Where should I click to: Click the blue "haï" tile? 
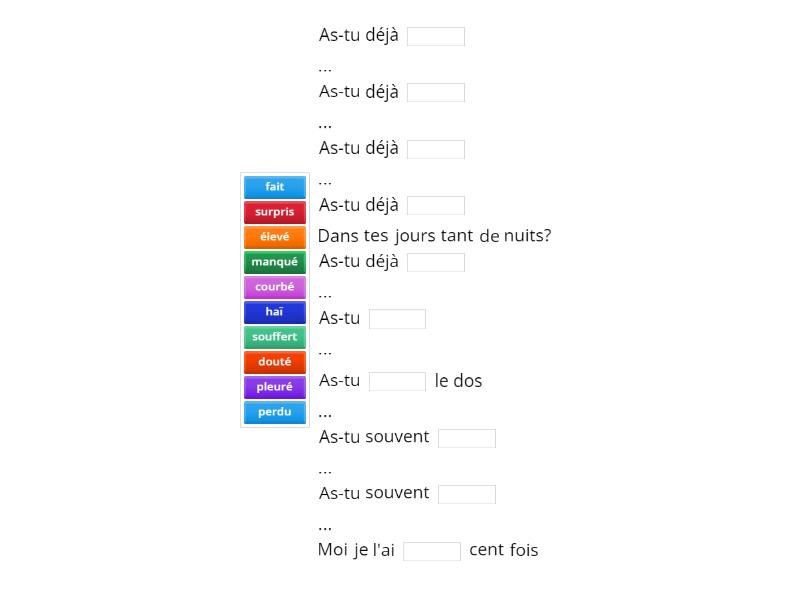point(274,312)
